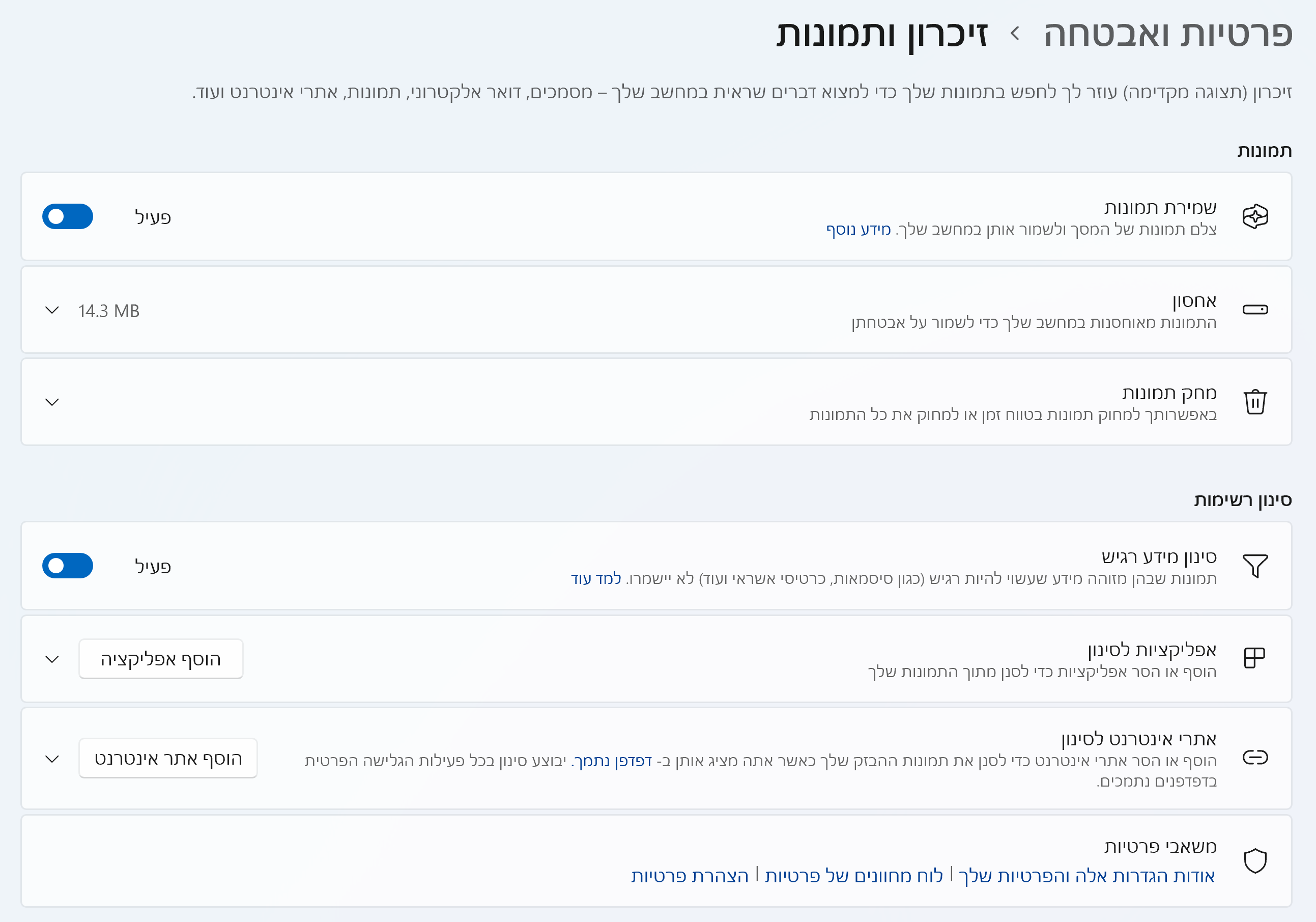Click the סינון רשימות section heading

coord(1243,500)
